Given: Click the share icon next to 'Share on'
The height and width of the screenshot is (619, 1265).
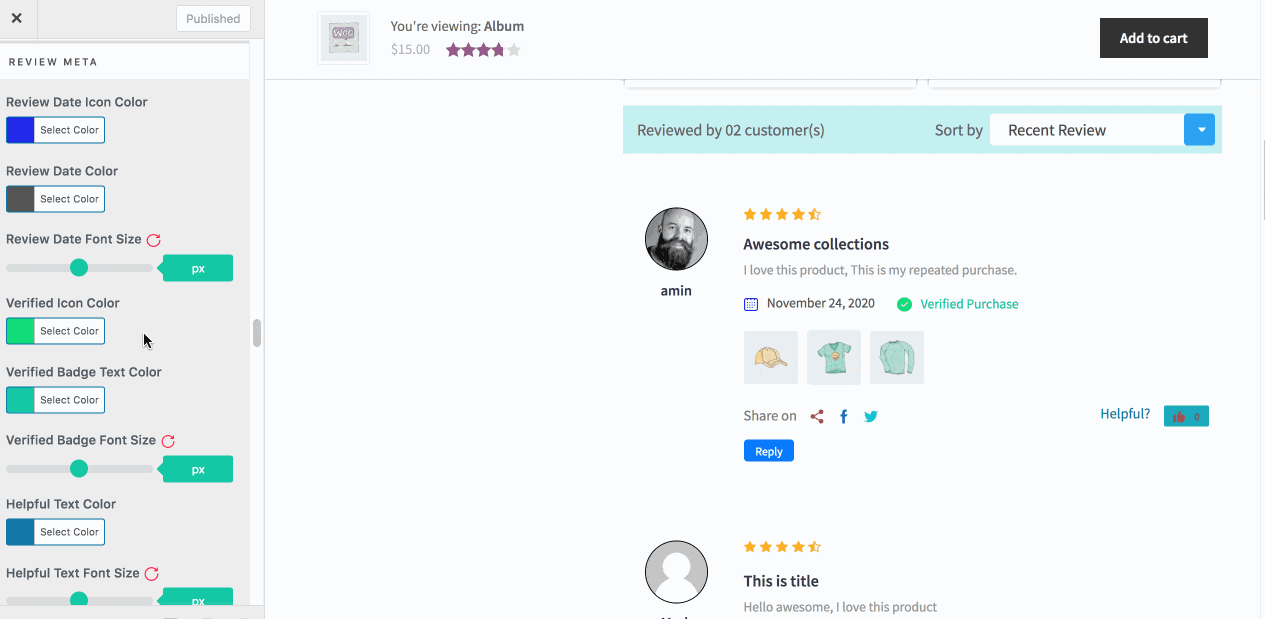Looking at the screenshot, I should (x=817, y=416).
